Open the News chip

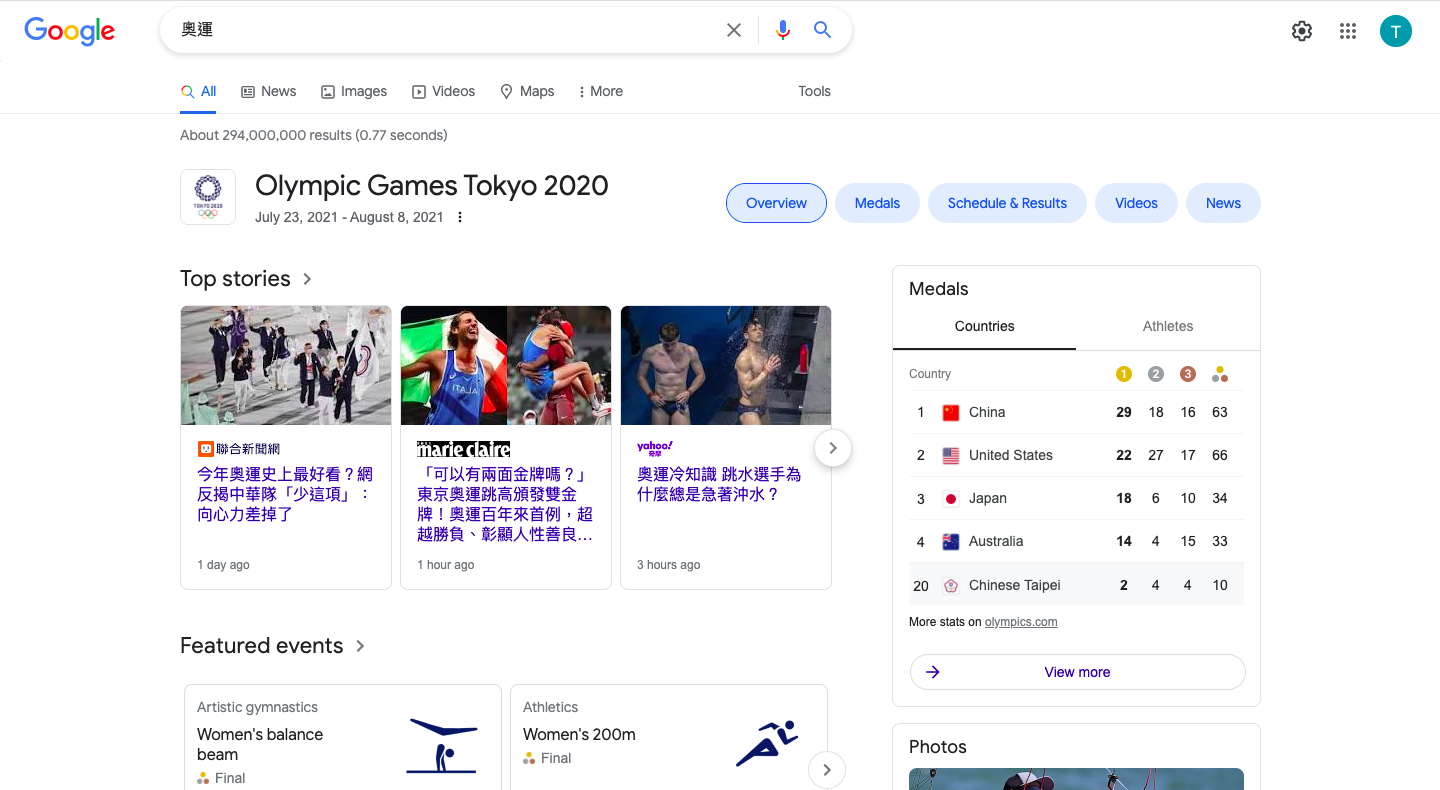tap(1223, 203)
